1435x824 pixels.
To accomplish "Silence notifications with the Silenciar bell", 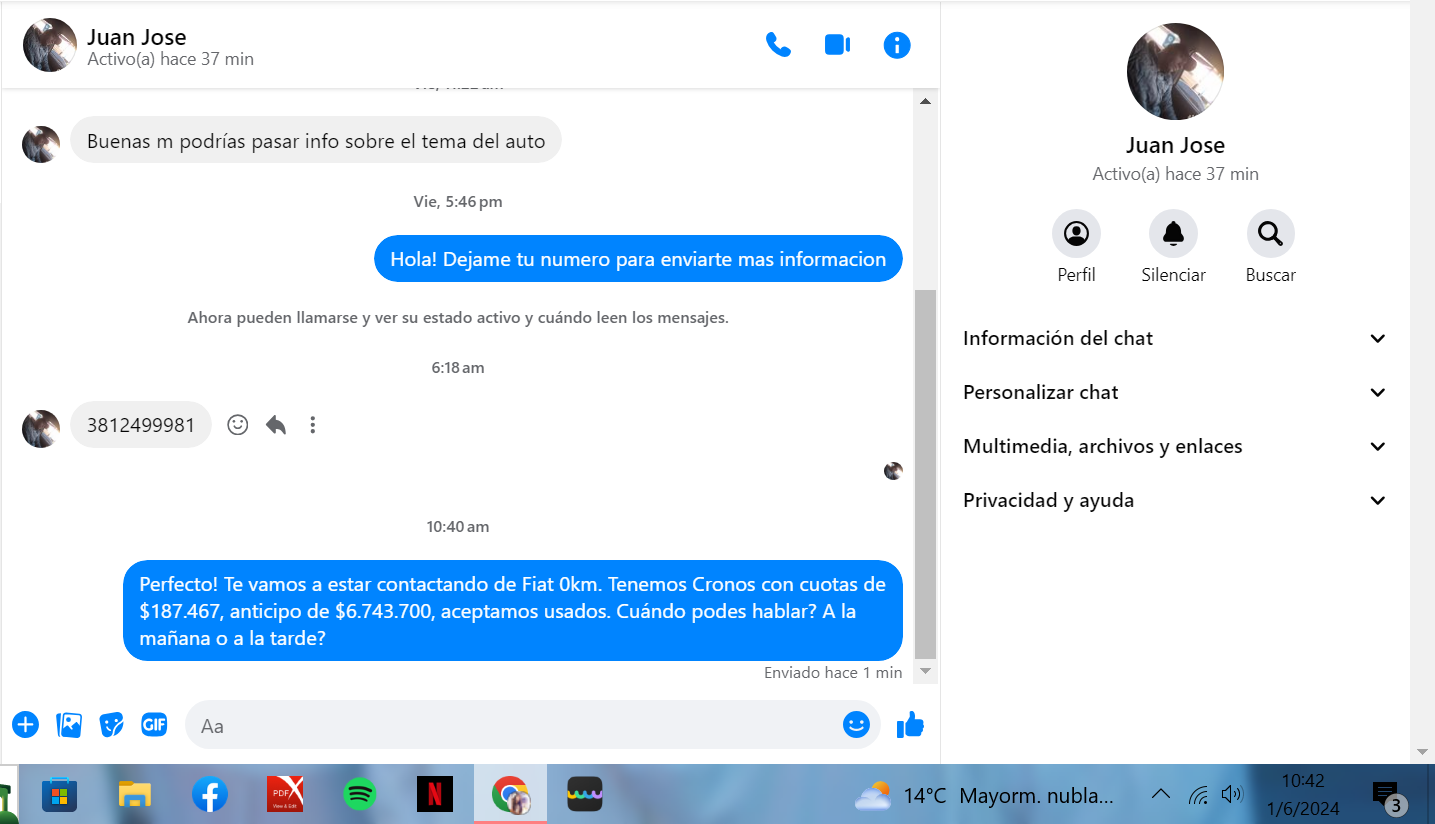I will (x=1173, y=234).
